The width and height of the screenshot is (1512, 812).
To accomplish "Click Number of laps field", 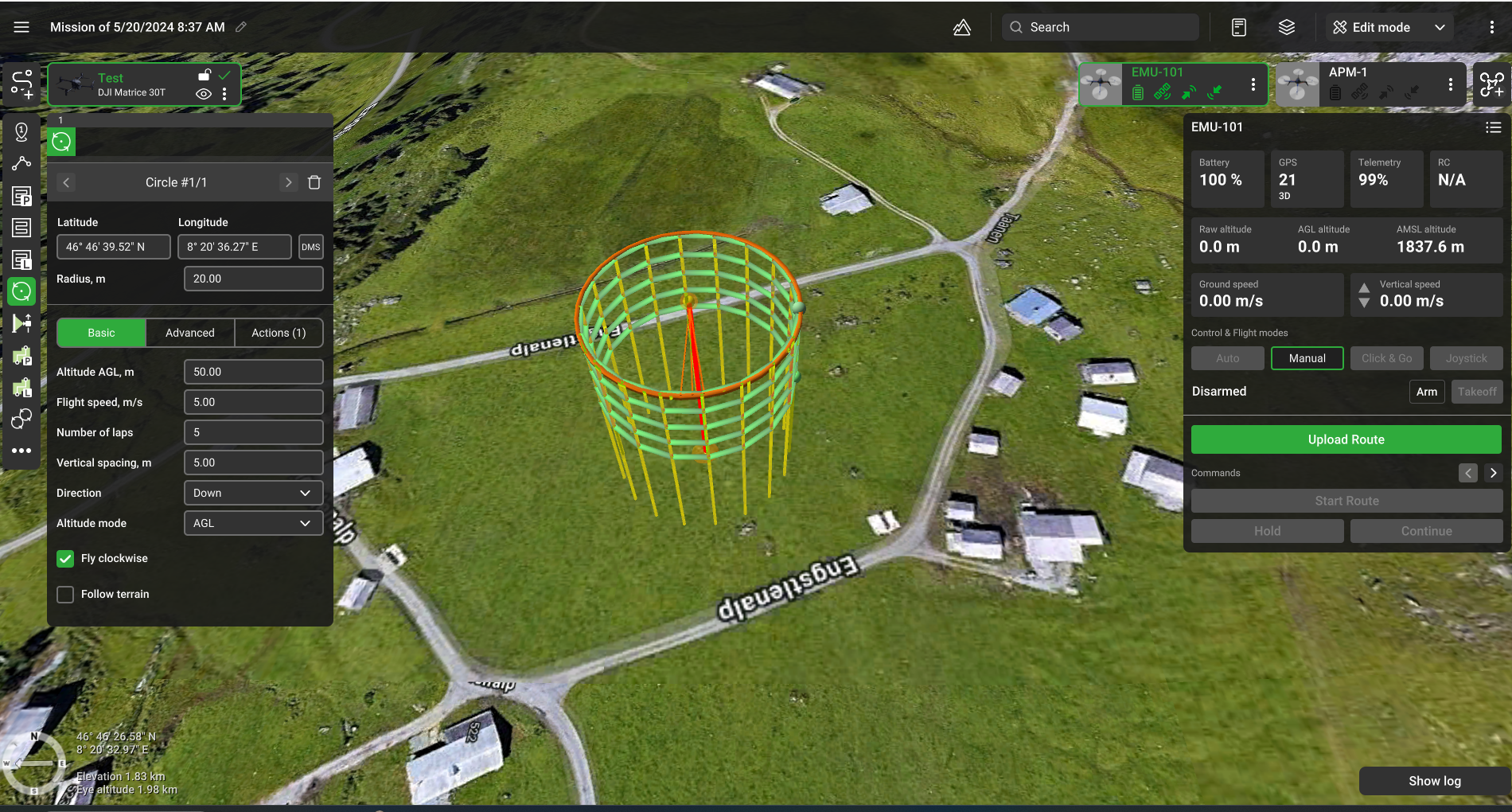I will coord(253,432).
